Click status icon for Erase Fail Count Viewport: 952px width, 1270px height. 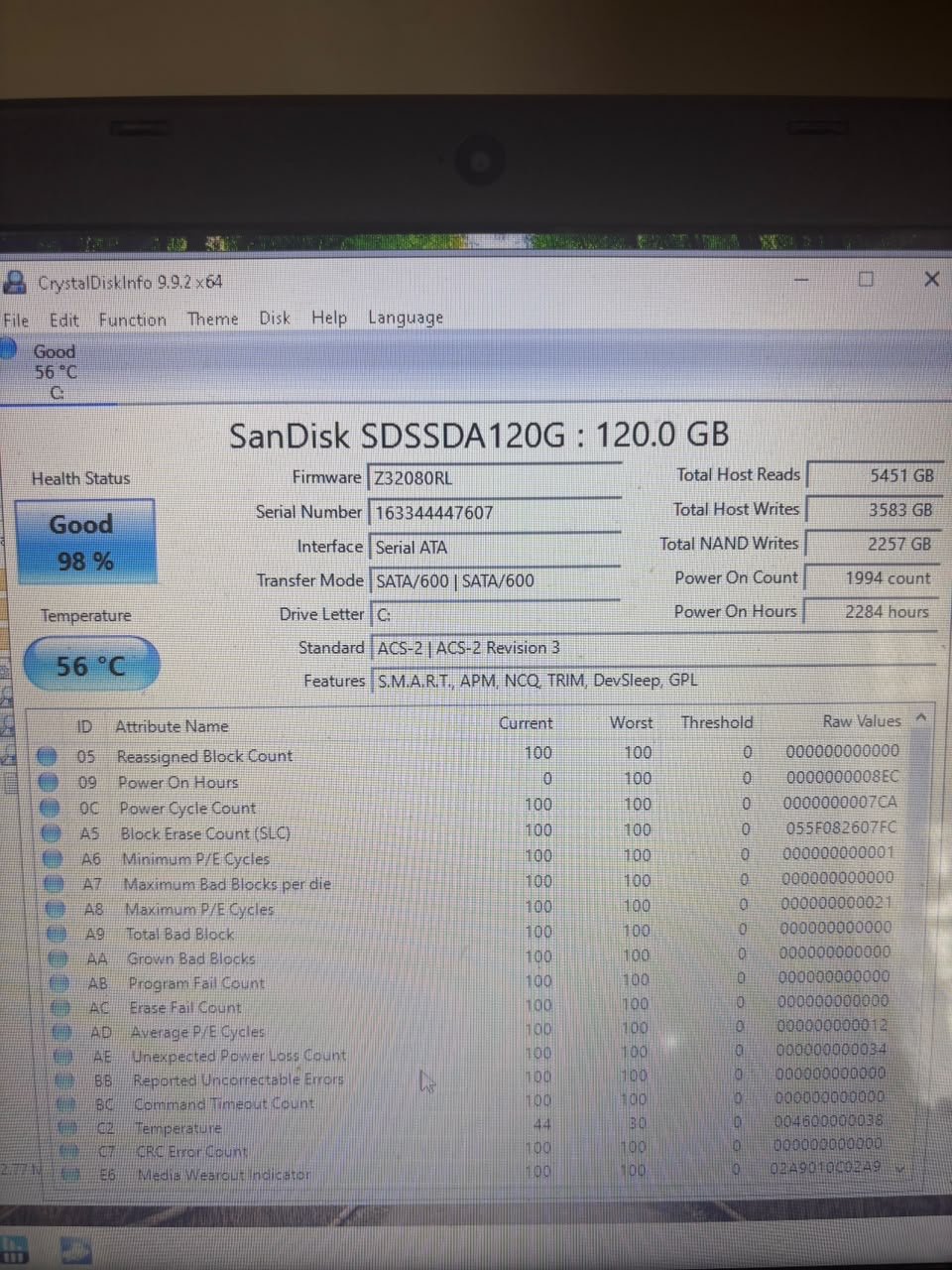(61, 1007)
